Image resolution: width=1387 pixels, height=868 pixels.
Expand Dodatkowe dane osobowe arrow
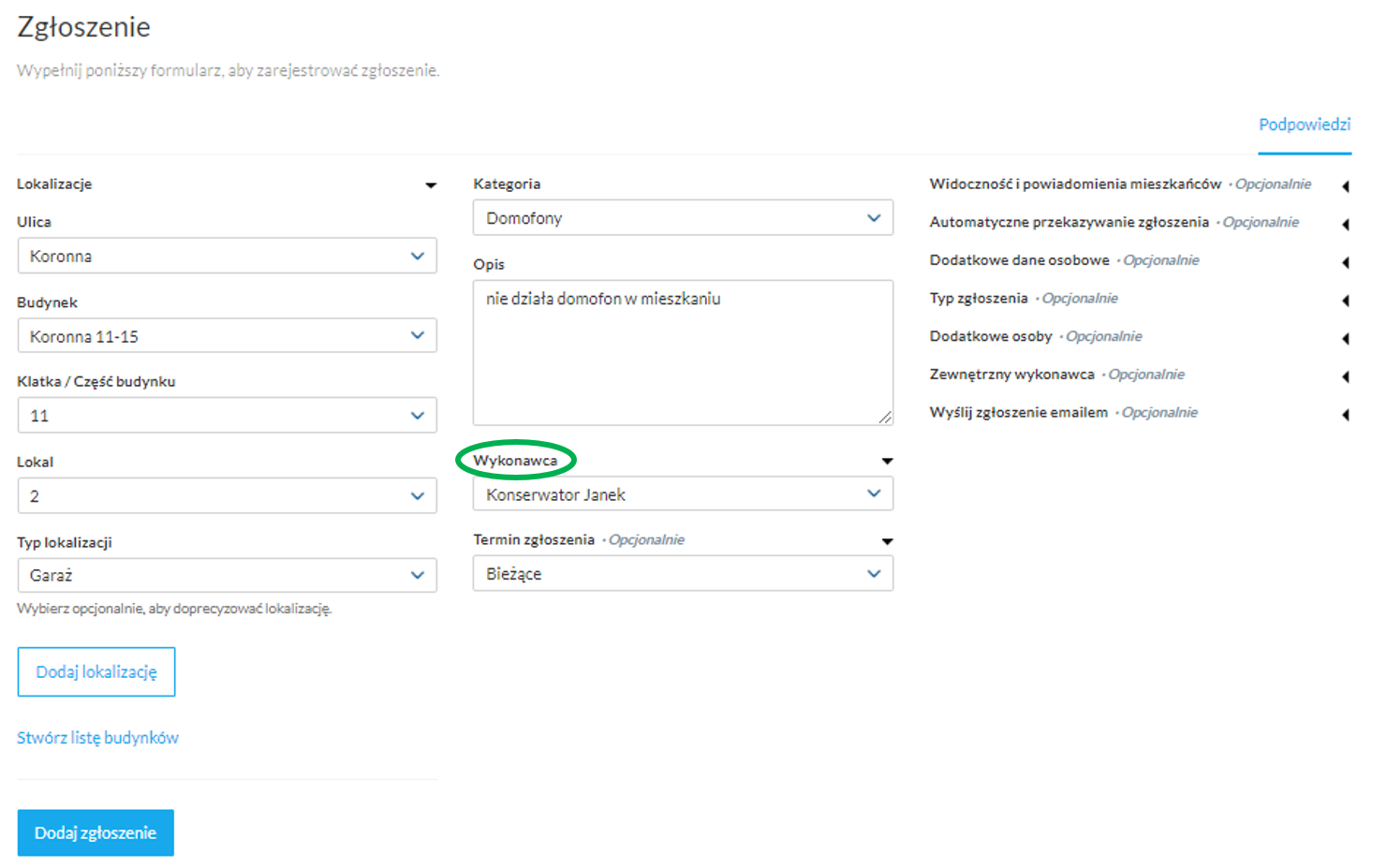1346,262
